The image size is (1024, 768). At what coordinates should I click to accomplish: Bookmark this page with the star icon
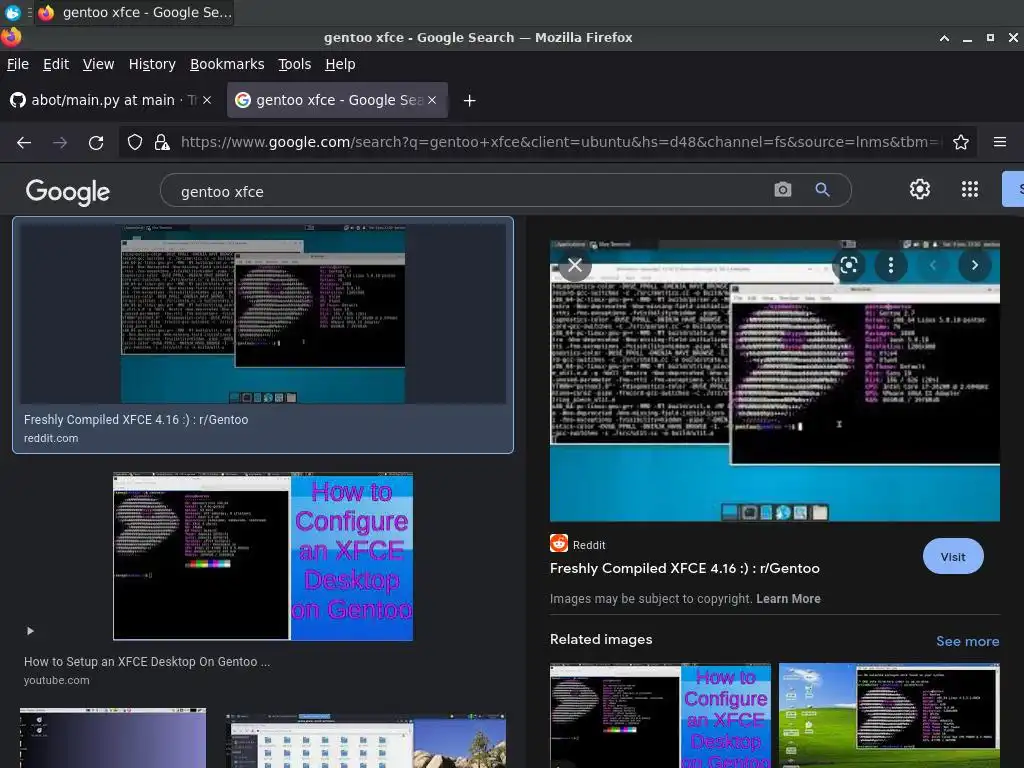click(x=961, y=142)
